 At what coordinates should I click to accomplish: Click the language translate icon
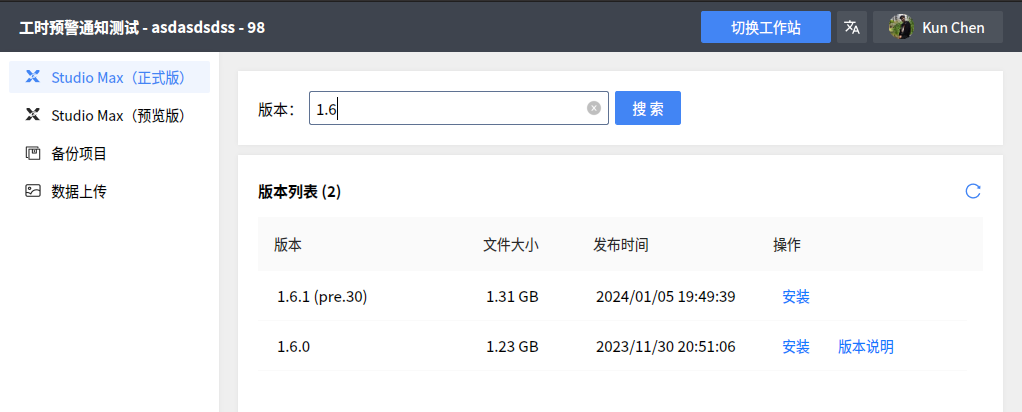pyautogui.click(x=852, y=27)
